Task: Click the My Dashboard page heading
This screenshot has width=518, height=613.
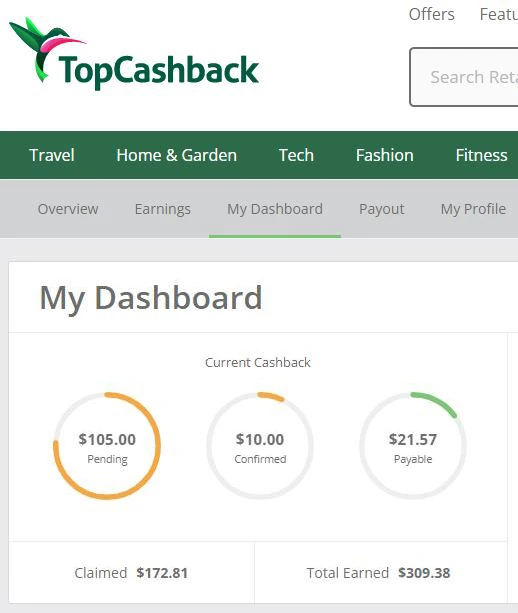Action: tap(151, 298)
